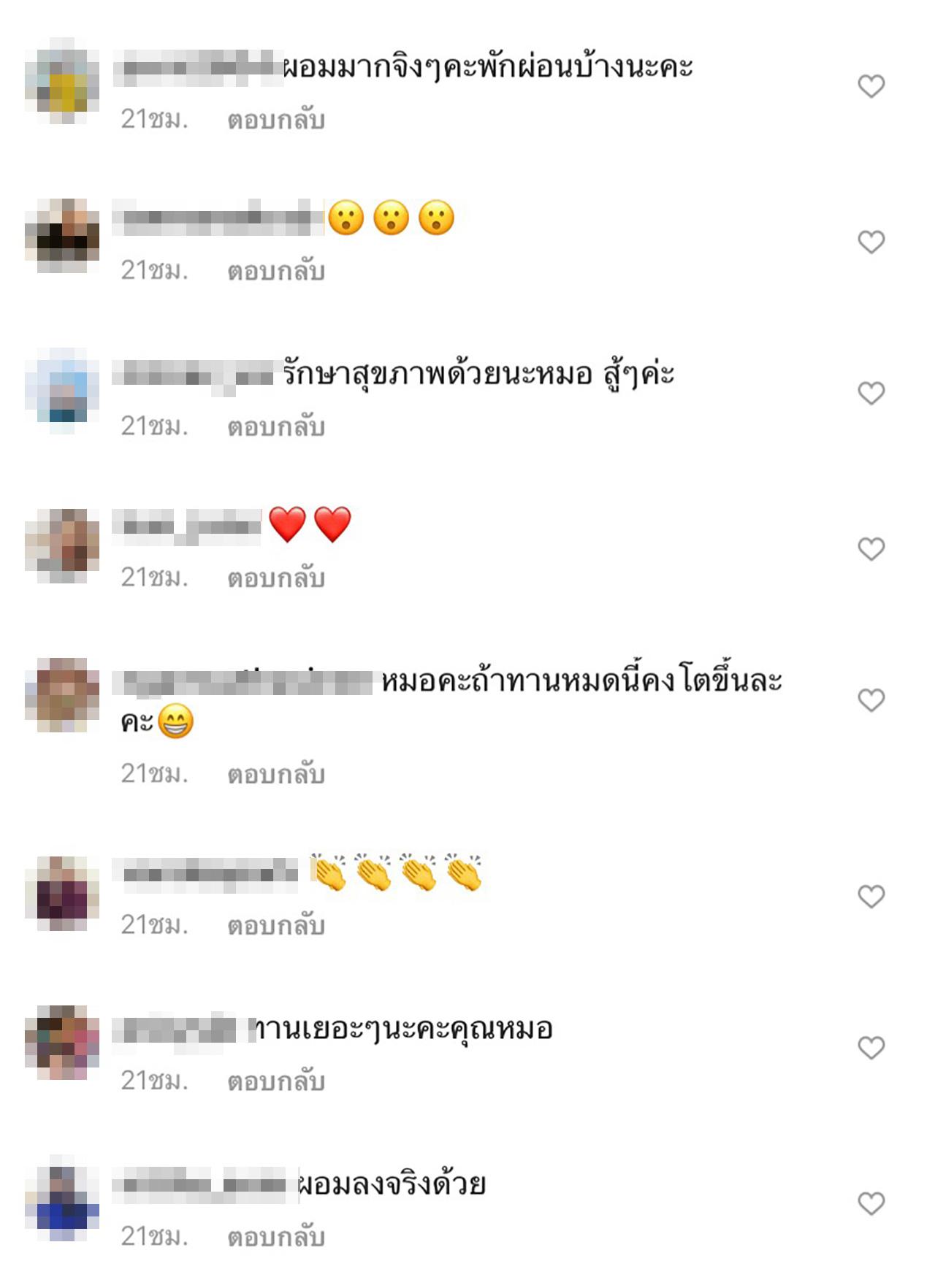Tap ตอบกลับ under the two red hearts
This screenshot has width=935, height=1288.
coord(276,578)
